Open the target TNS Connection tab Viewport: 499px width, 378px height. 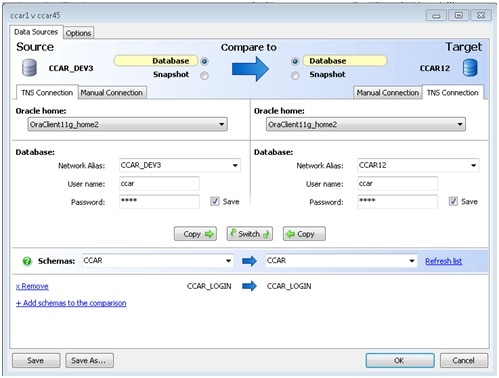(x=453, y=92)
